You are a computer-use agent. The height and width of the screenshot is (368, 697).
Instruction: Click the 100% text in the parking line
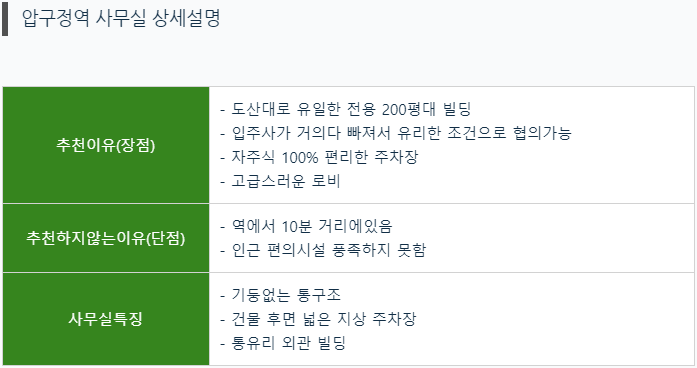click(300, 157)
